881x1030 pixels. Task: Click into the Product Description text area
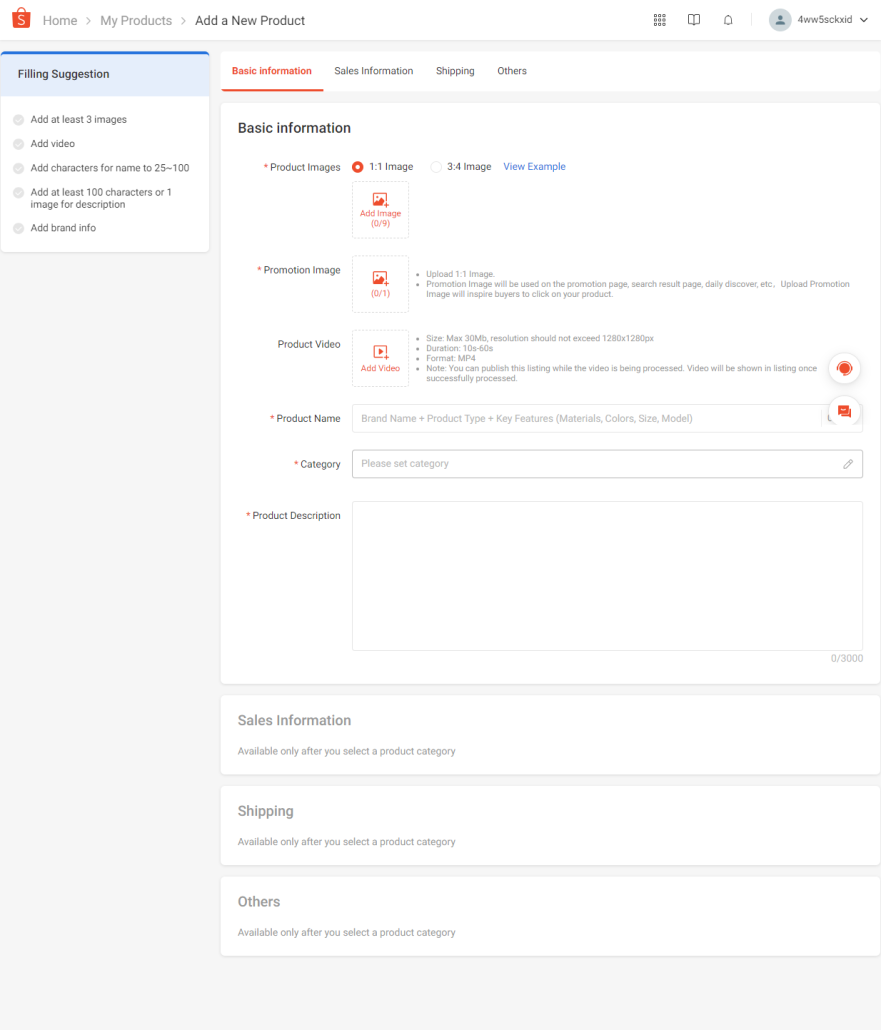(x=607, y=576)
